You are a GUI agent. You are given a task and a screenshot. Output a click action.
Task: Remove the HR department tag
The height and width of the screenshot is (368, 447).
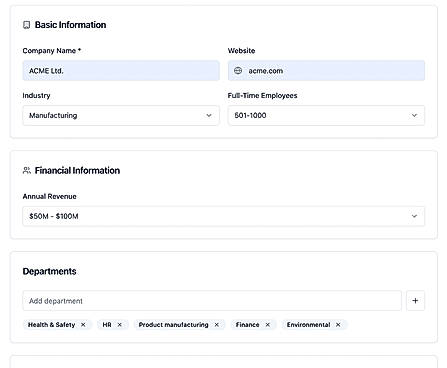coord(120,325)
